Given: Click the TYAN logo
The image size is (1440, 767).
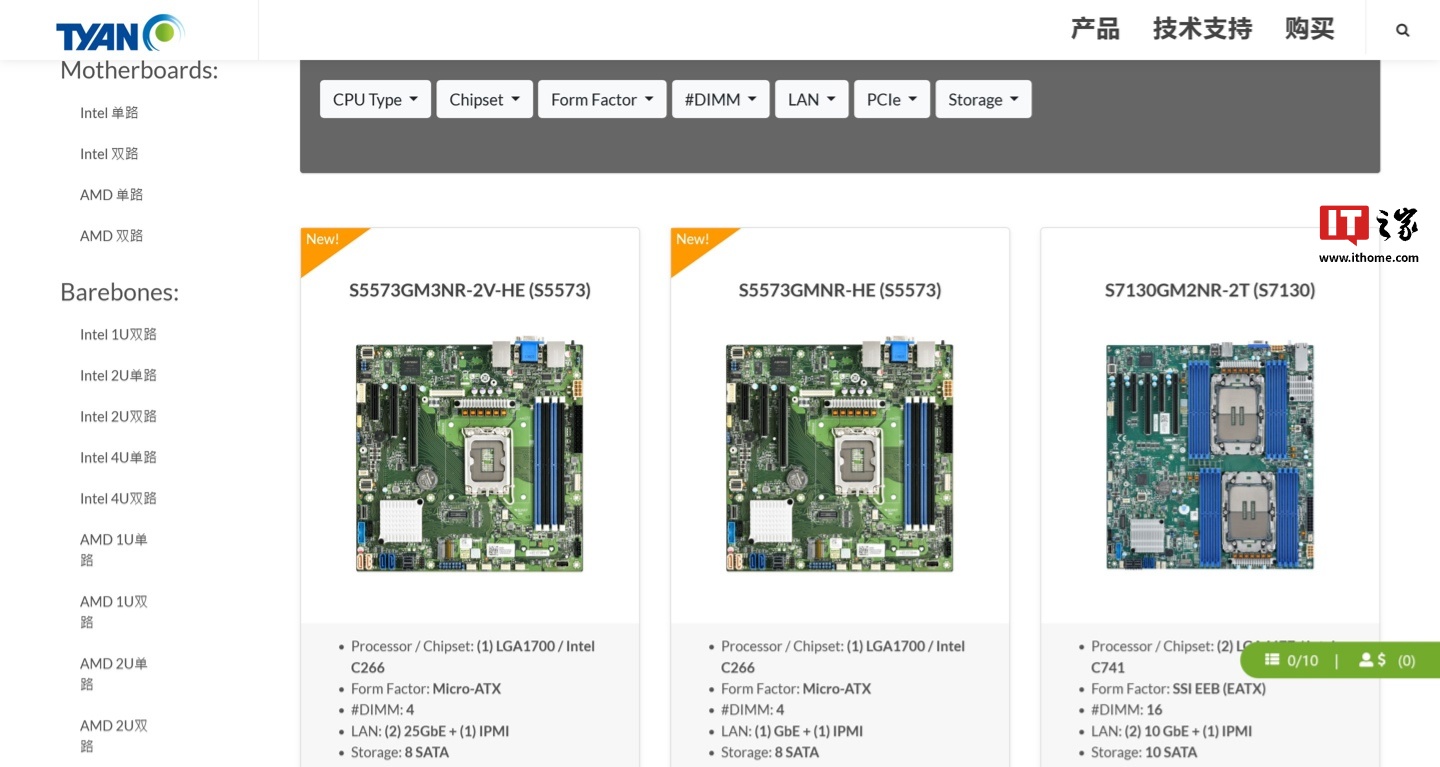Looking at the screenshot, I should pyautogui.click(x=120, y=33).
